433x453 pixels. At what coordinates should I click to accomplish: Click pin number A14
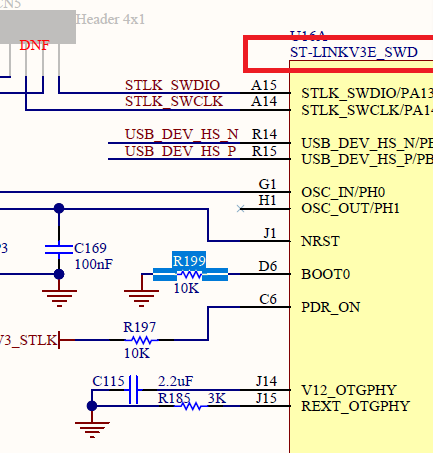point(264,101)
